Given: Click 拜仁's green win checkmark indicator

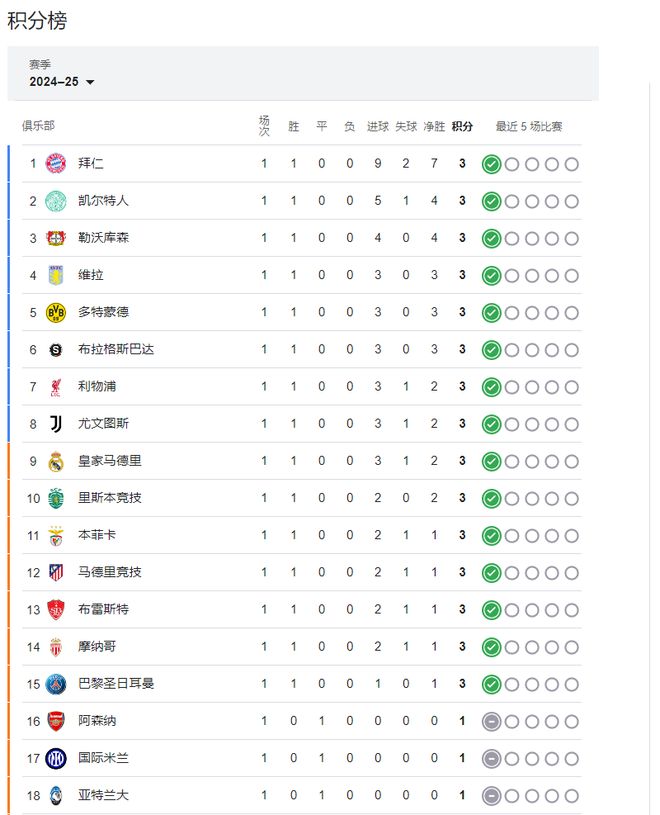Looking at the screenshot, I should [491, 164].
